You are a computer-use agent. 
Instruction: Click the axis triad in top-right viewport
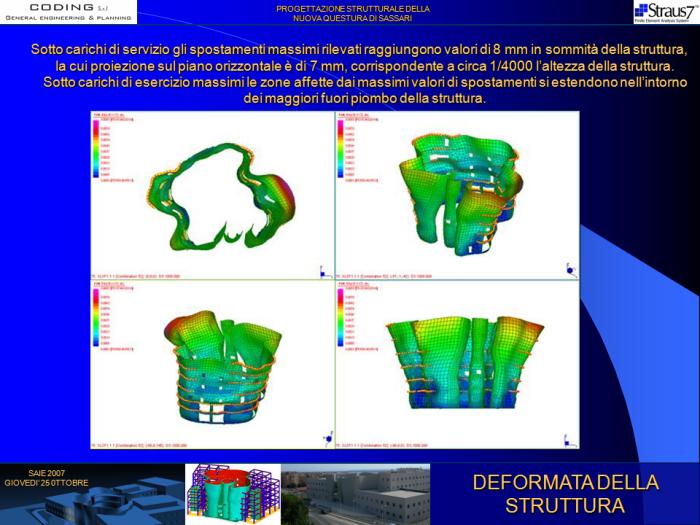(569, 269)
